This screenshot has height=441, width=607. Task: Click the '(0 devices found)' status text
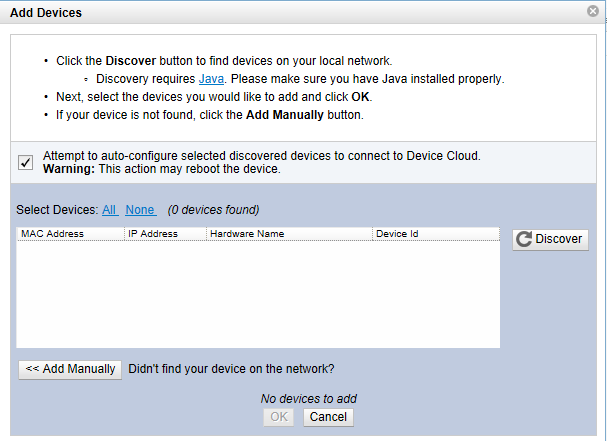pyautogui.click(x=213, y=210)
